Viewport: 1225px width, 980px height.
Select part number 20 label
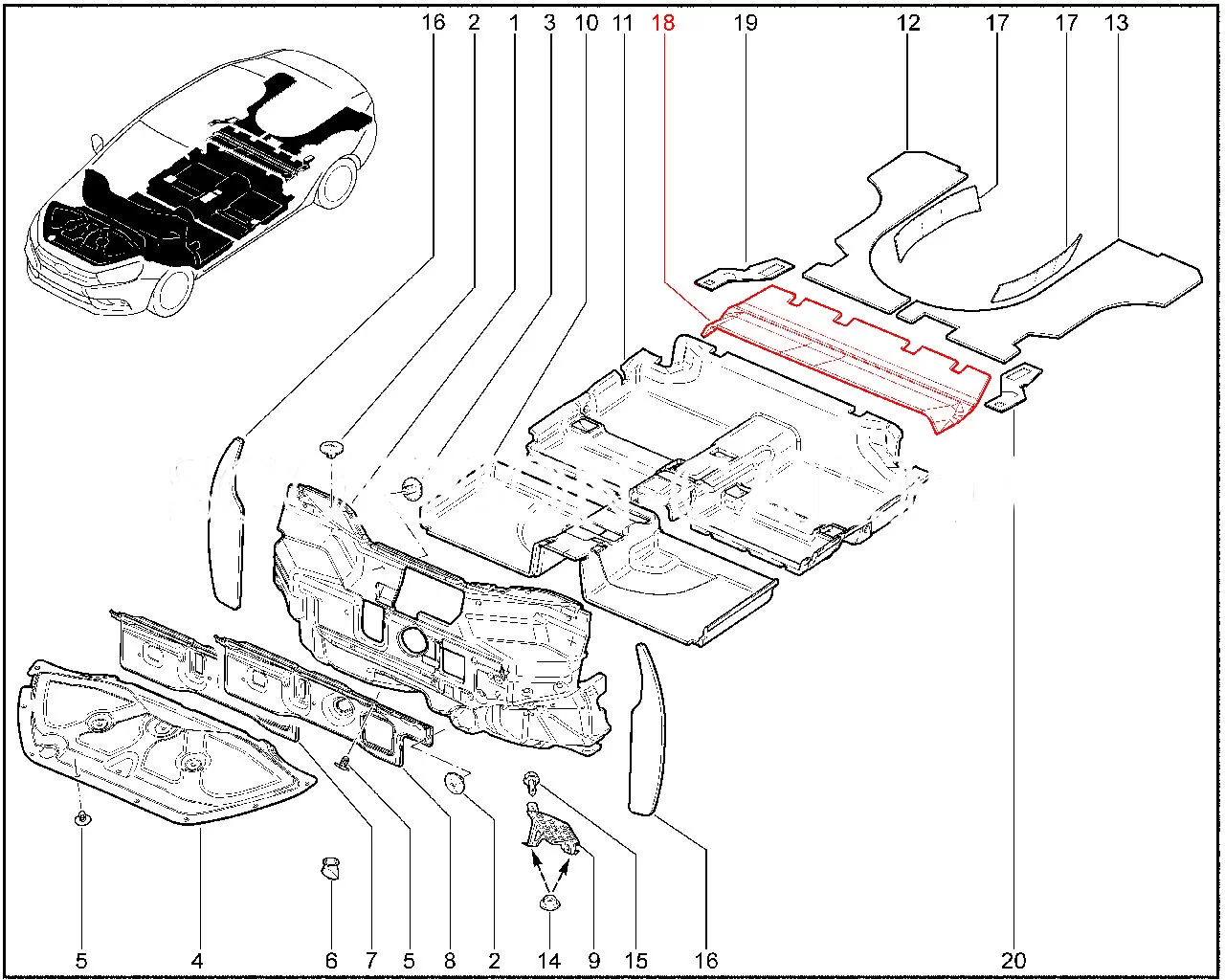[x=1014, y=960]
